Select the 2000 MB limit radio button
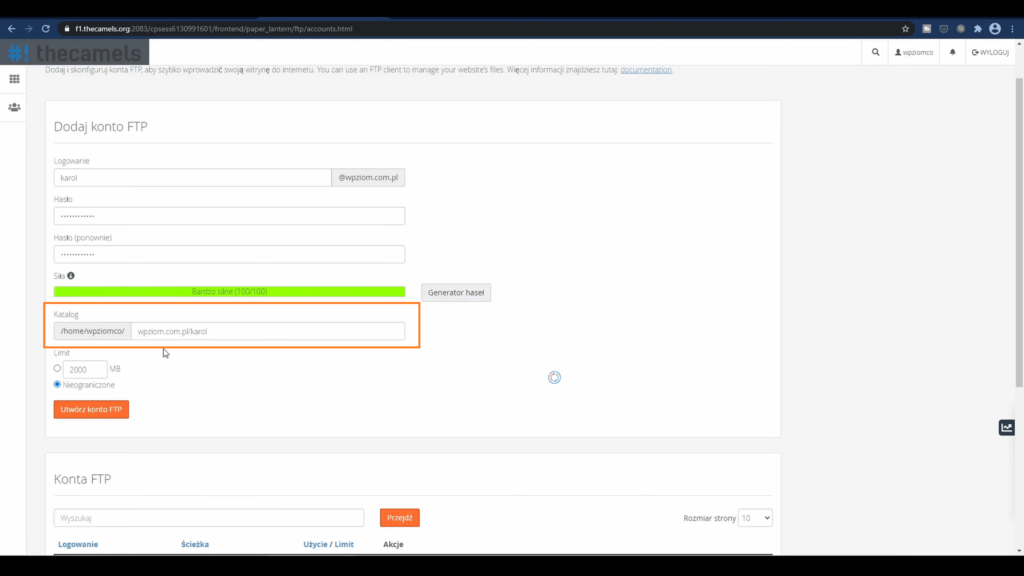1024x576 pixels. (58, 368)
